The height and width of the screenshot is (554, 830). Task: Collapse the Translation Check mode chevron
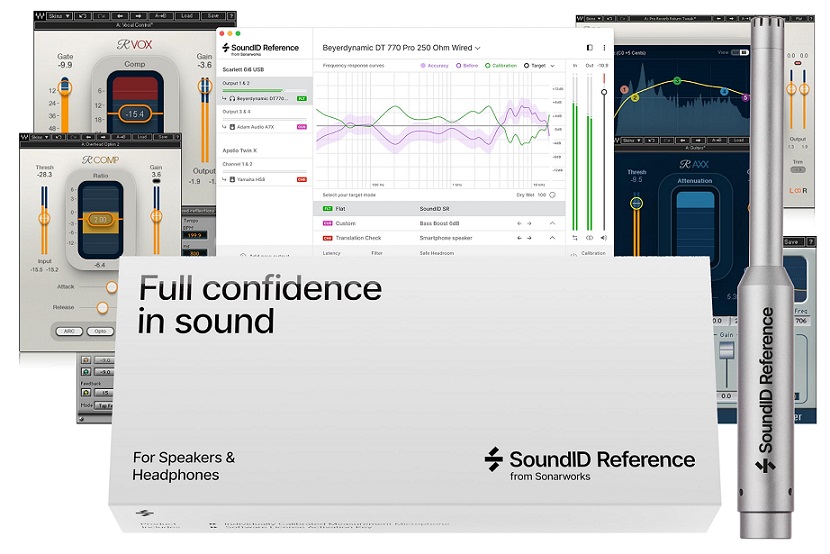[x=552, y=238]
